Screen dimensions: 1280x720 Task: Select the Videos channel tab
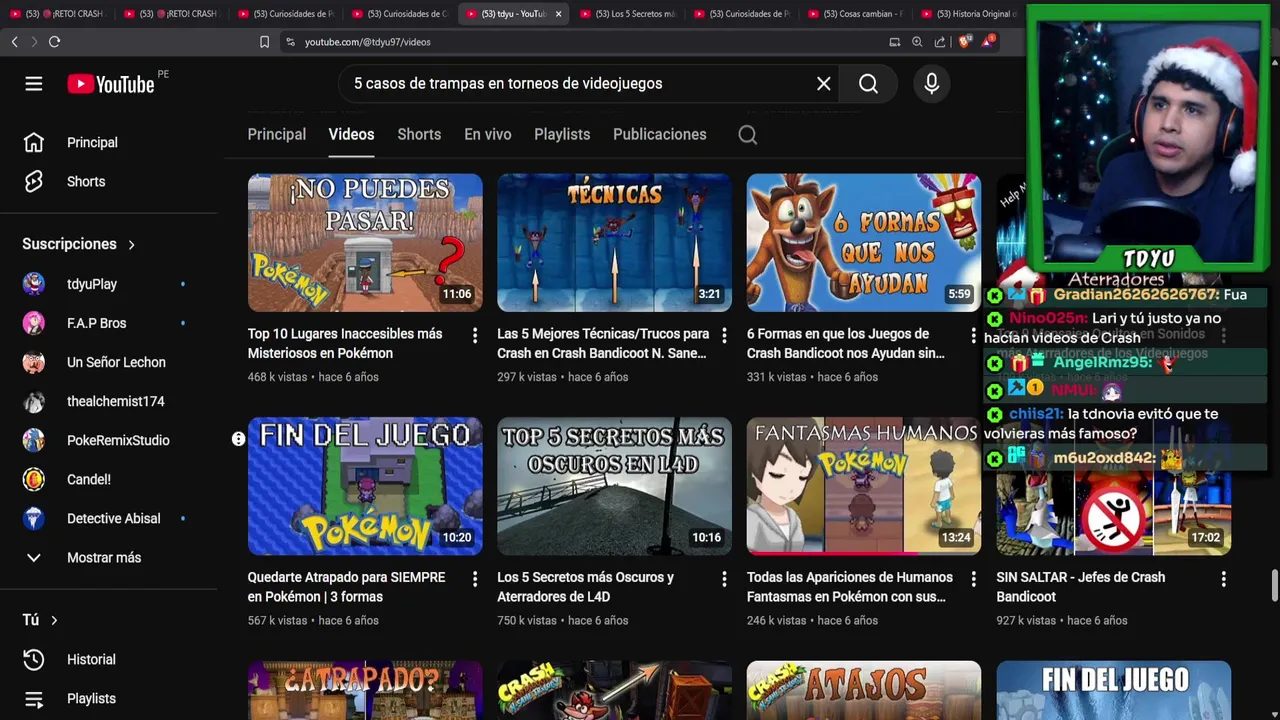click(351, 135)
